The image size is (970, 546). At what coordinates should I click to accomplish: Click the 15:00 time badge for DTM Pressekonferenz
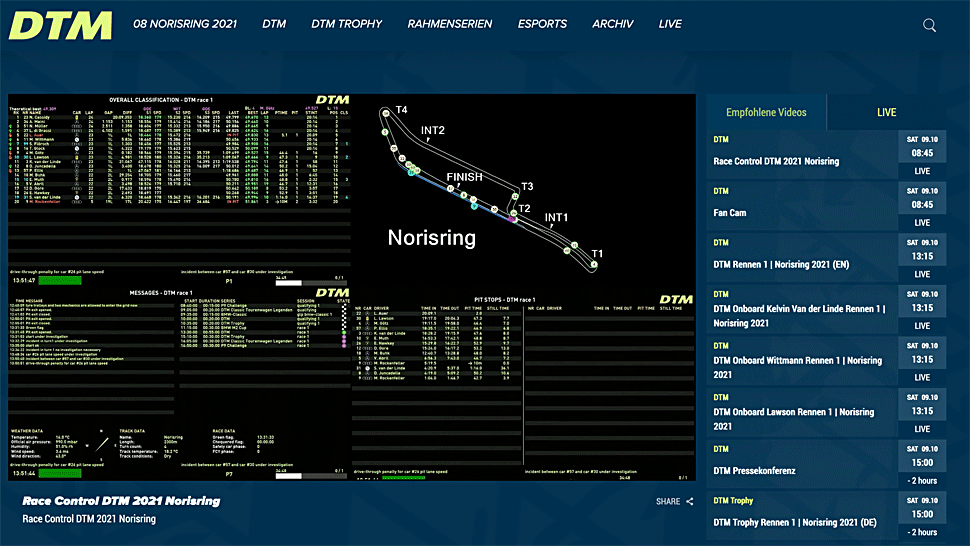pos(922,463)
